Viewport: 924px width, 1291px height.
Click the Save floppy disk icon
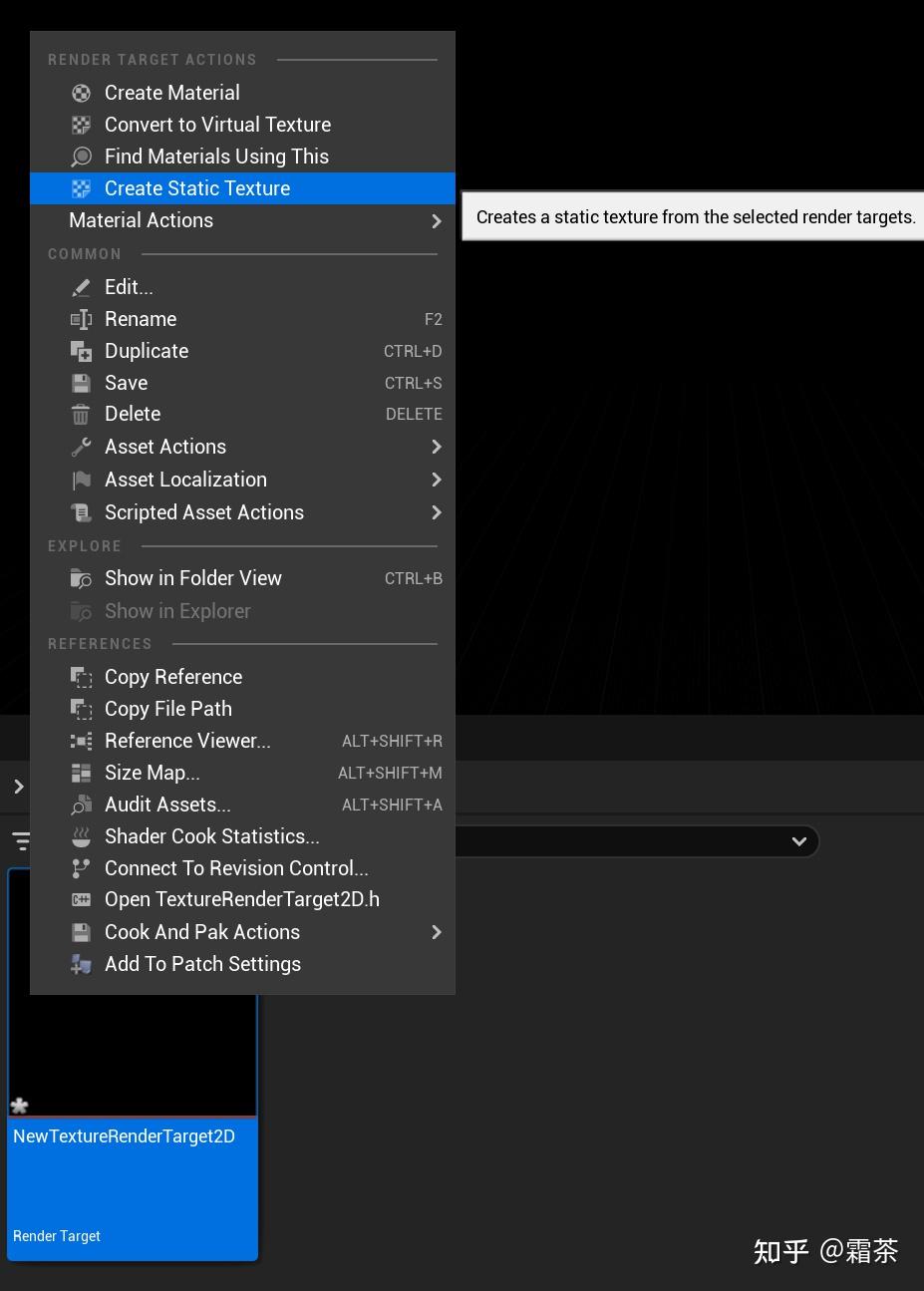[x=81, y=382]
